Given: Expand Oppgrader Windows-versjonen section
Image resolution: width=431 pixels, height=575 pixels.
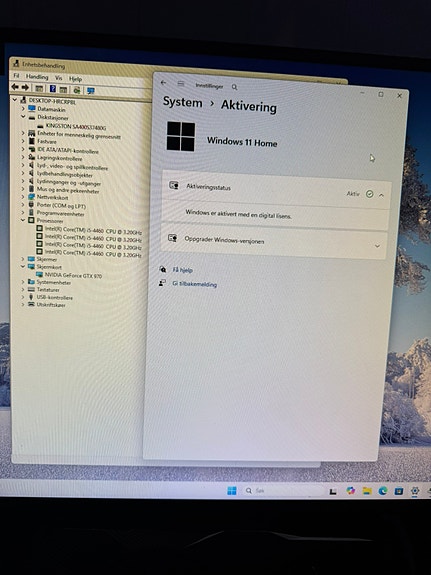Looking at the screenshot, I should click(x=377, y=246).
